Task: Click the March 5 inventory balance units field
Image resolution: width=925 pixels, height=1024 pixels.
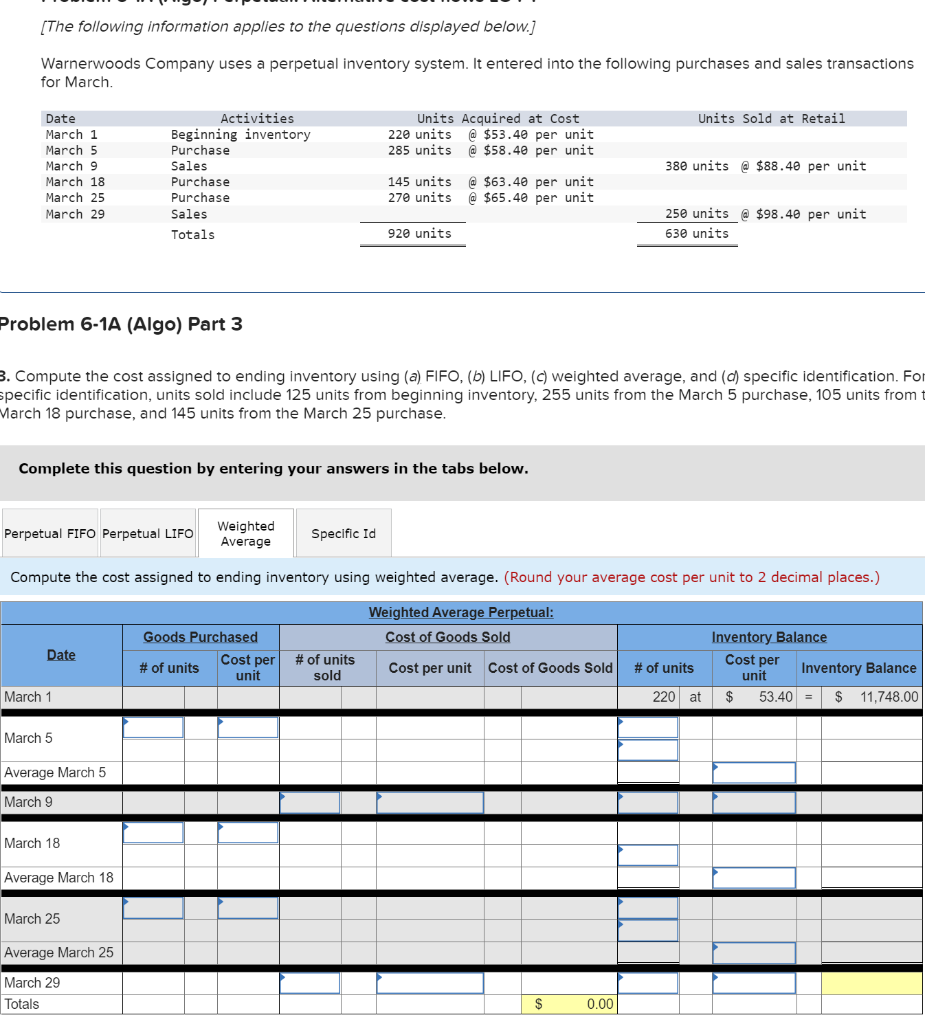Action: (647, 728)
